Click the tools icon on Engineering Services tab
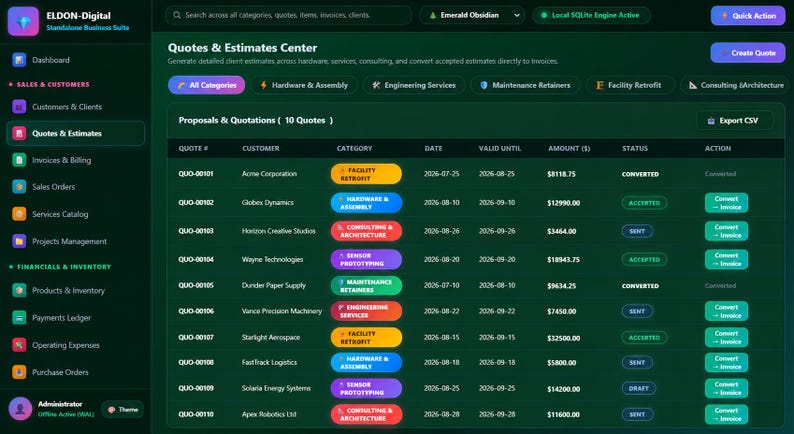The width and height of the screenshot is (794, 434). point(376,85)
